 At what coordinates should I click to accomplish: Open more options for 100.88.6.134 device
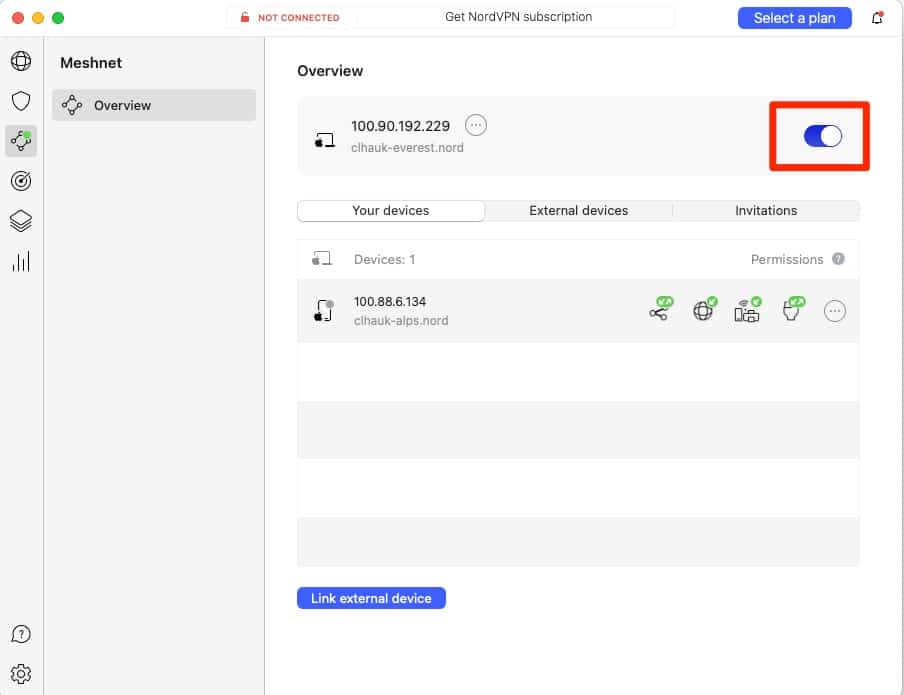pyautogui.click(x=835, y=311)
